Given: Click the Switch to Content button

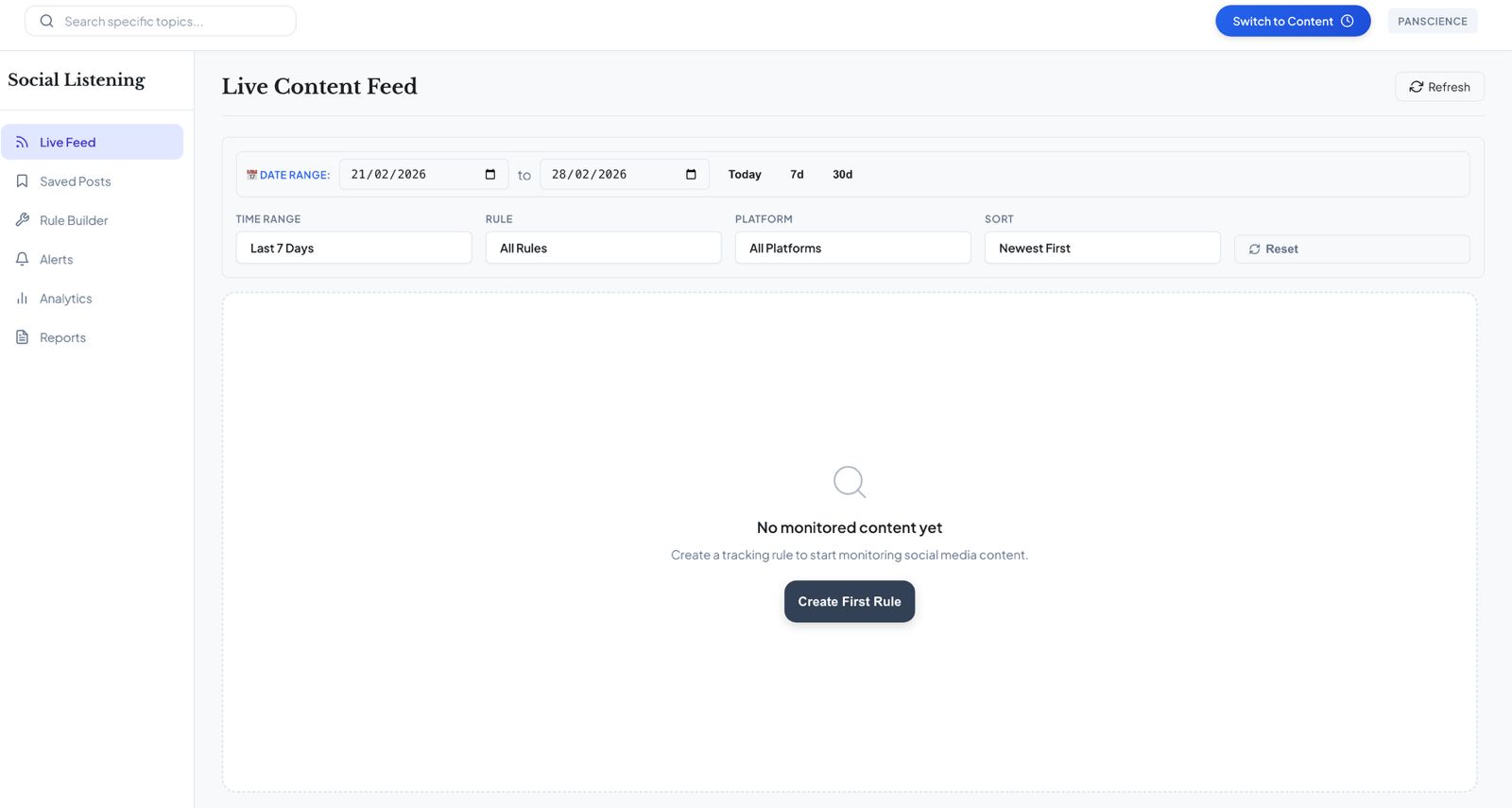Looking at the screenshot, I should tap(1292, 21).
